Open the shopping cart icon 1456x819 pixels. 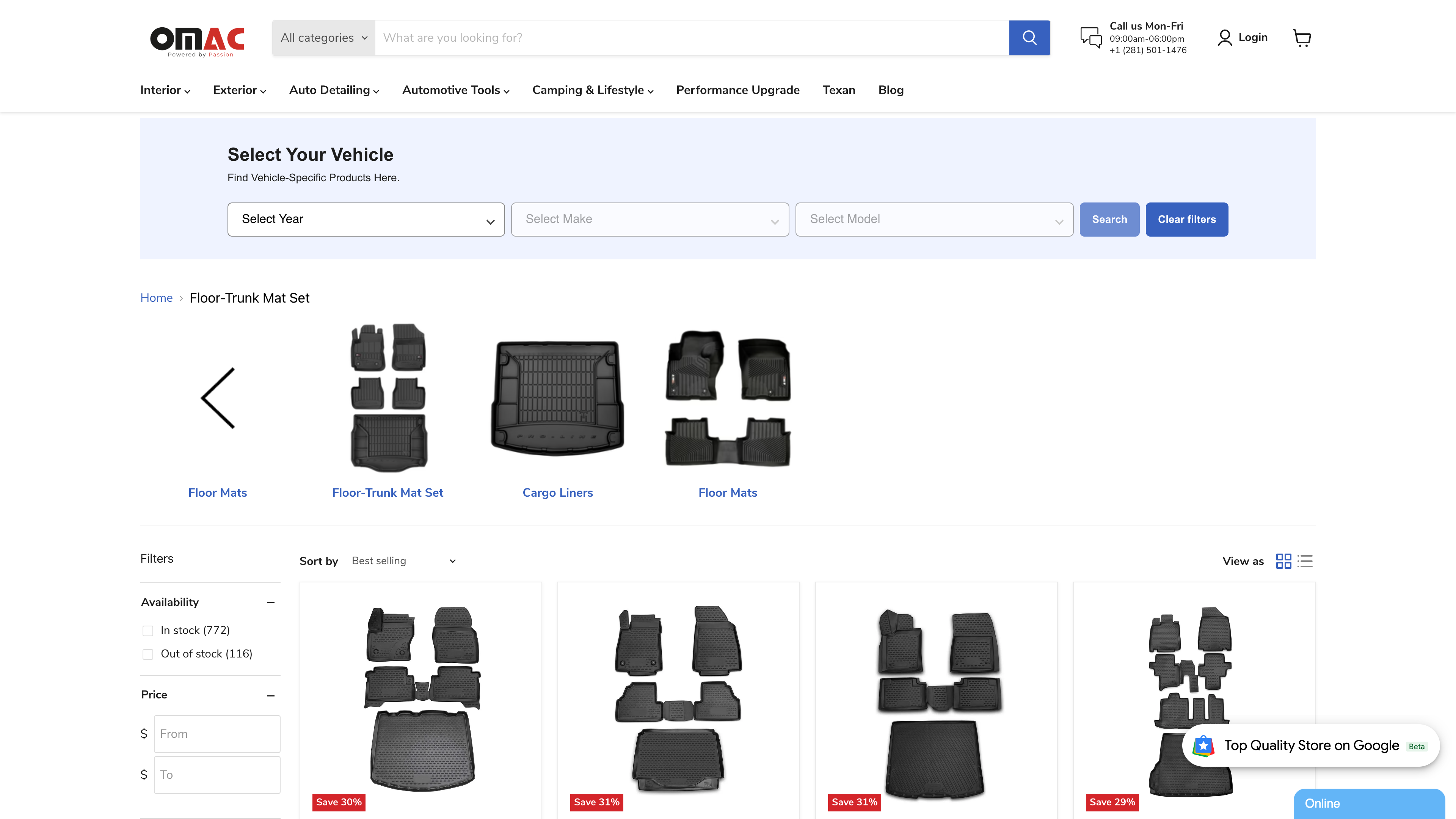[1303, 38]
